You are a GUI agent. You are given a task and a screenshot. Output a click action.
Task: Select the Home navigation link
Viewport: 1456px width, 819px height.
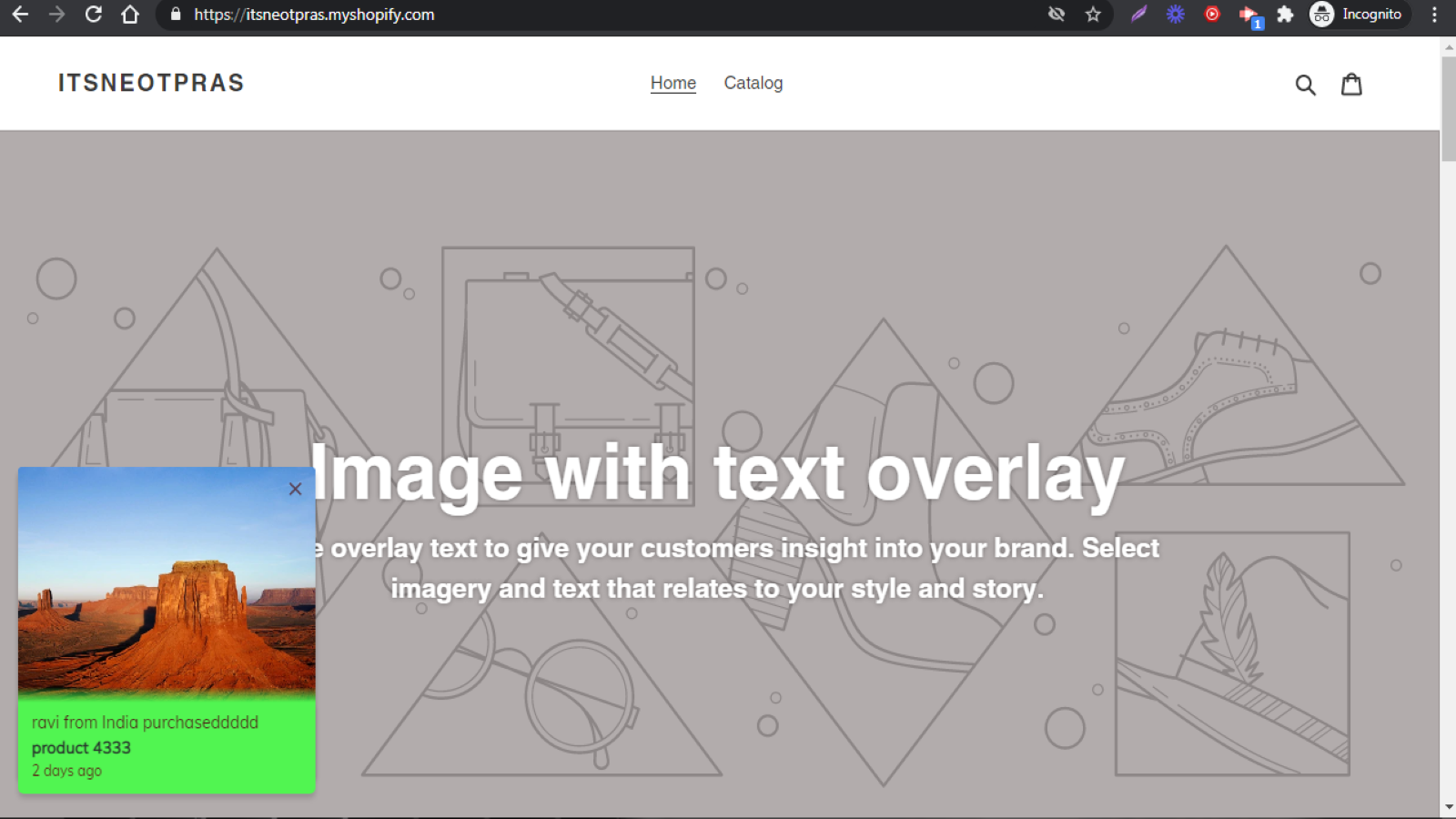click(x=672, y=83)
